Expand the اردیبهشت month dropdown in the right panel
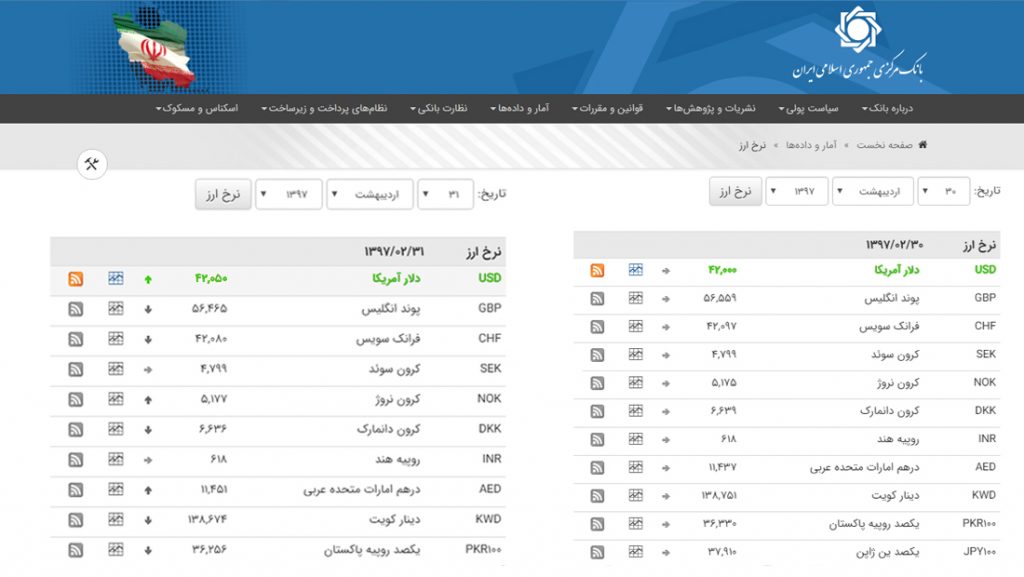 (x=873, y=191)
